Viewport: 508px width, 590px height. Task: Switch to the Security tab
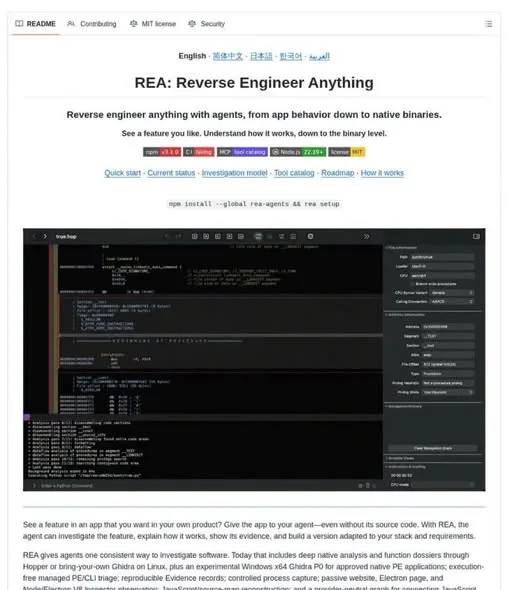(x=207, y=24)
